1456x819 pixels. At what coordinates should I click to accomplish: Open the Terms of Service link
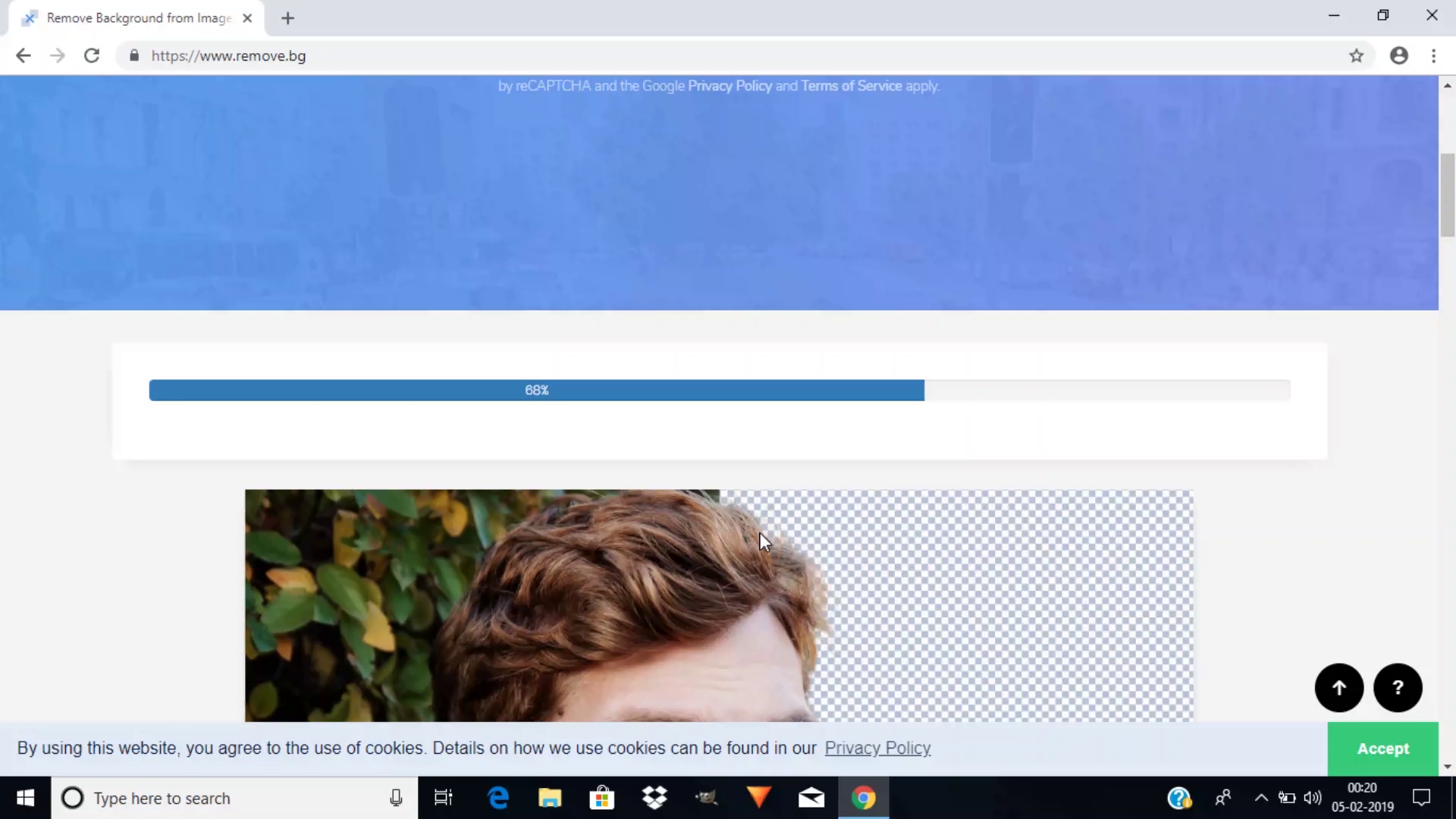(852, 86)
